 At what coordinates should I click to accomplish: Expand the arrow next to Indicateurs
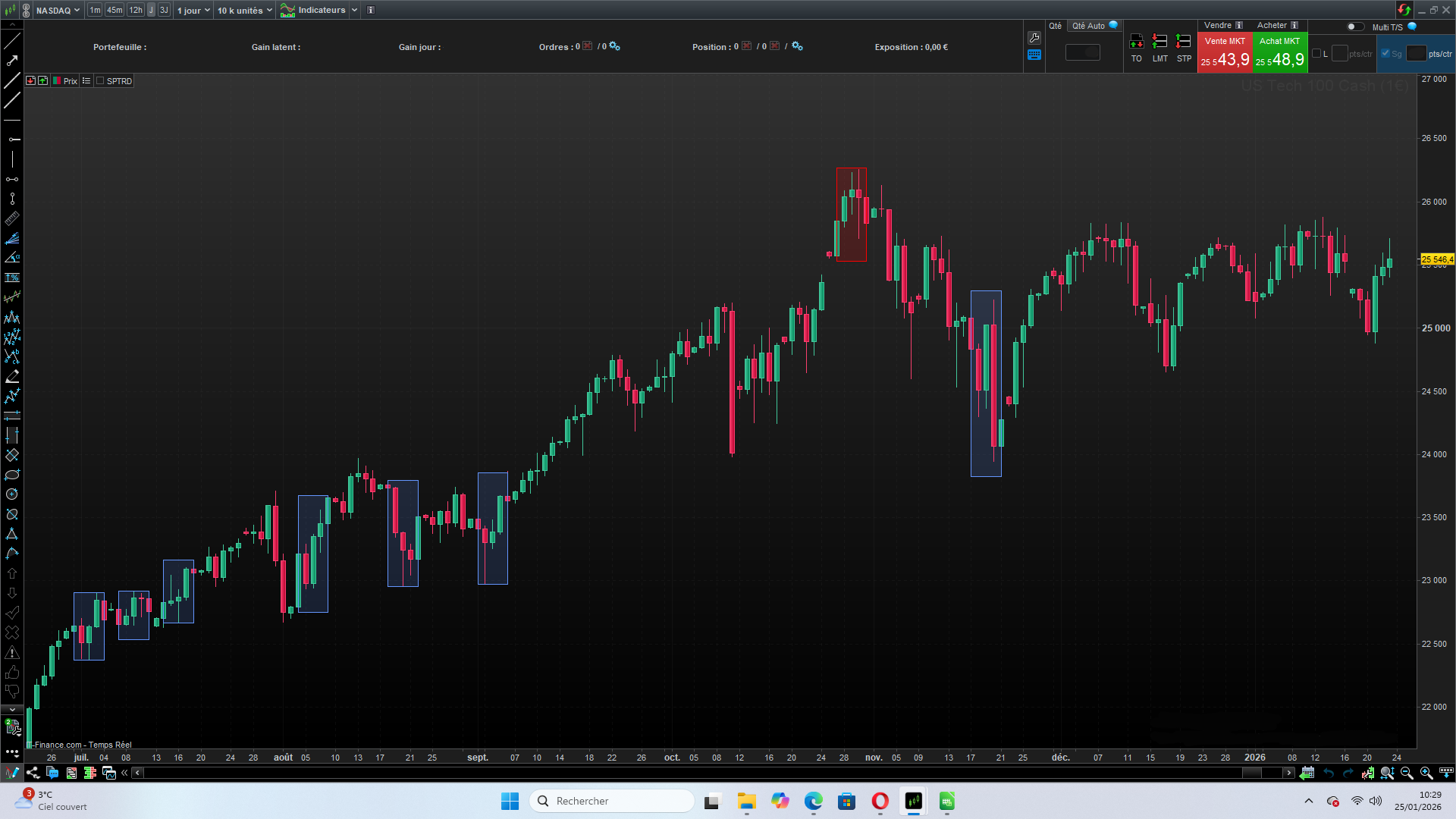354,11
